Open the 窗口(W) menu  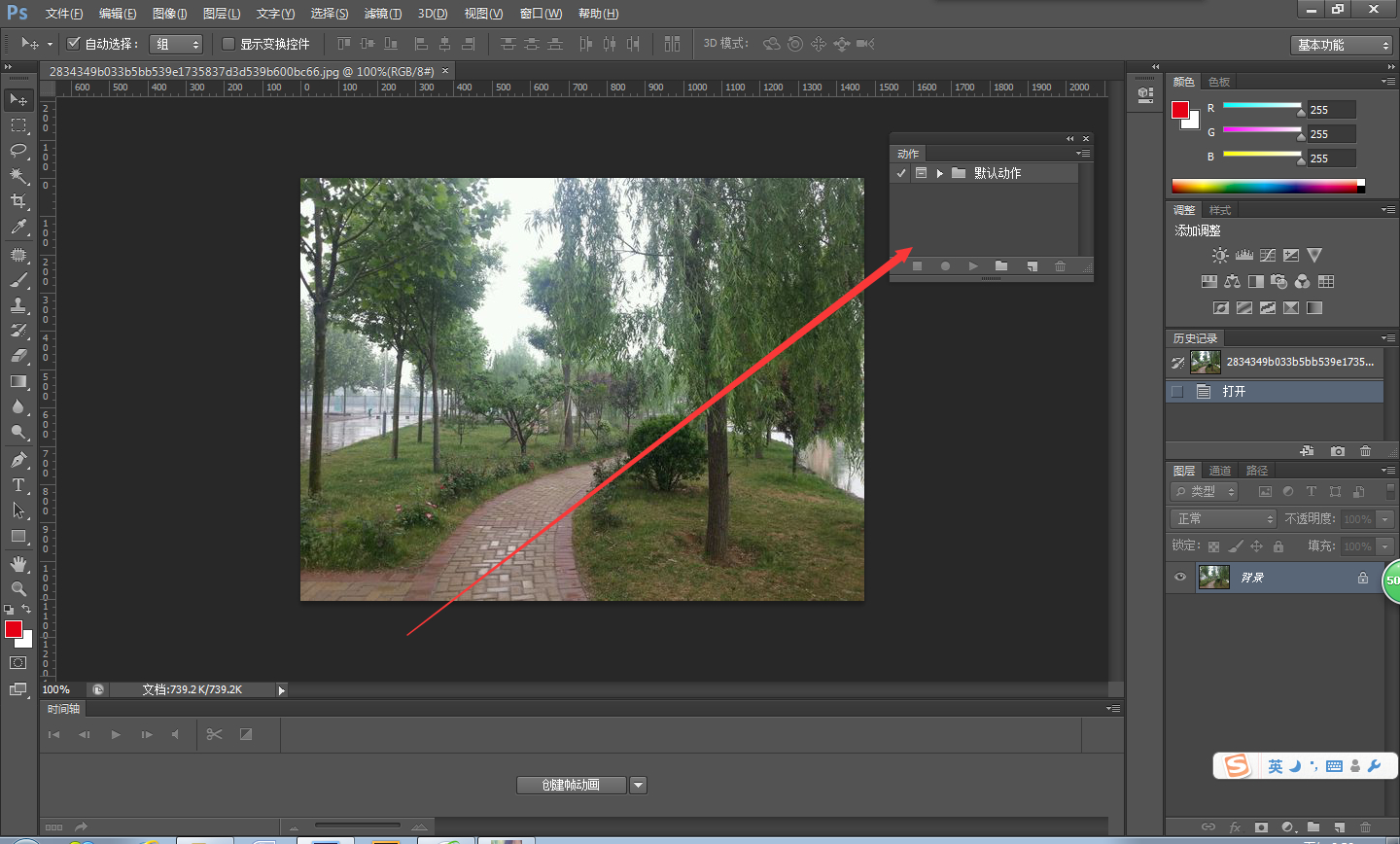pos(541,14)
